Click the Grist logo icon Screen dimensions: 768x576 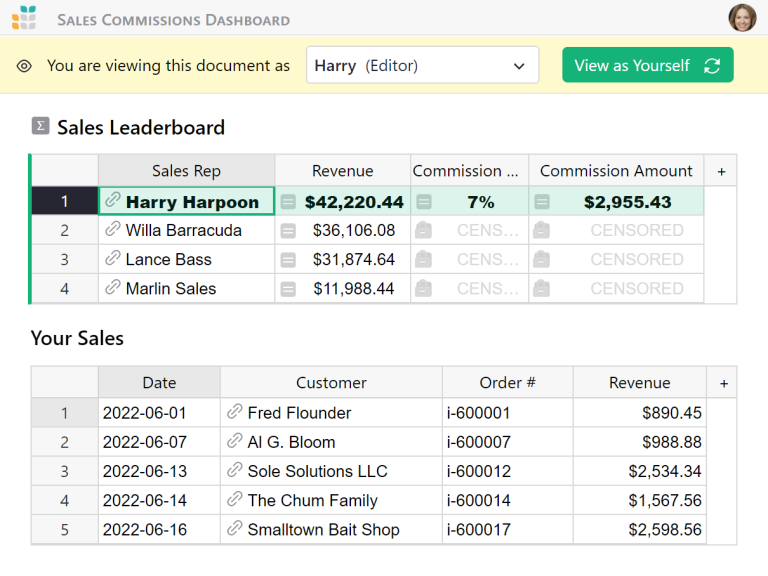click(x=25, y=17)
